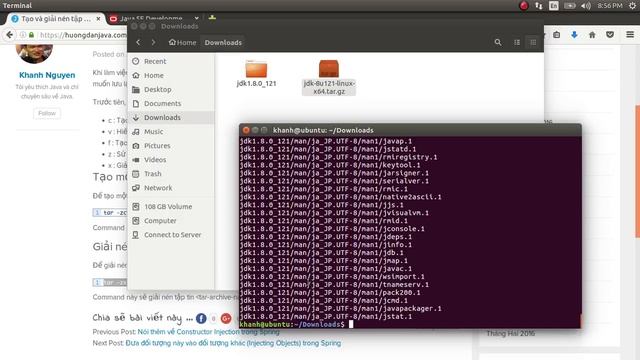Open a new Firefox tab
The image size is (640, 360).
pyautogui.click(x=212, y=18)
